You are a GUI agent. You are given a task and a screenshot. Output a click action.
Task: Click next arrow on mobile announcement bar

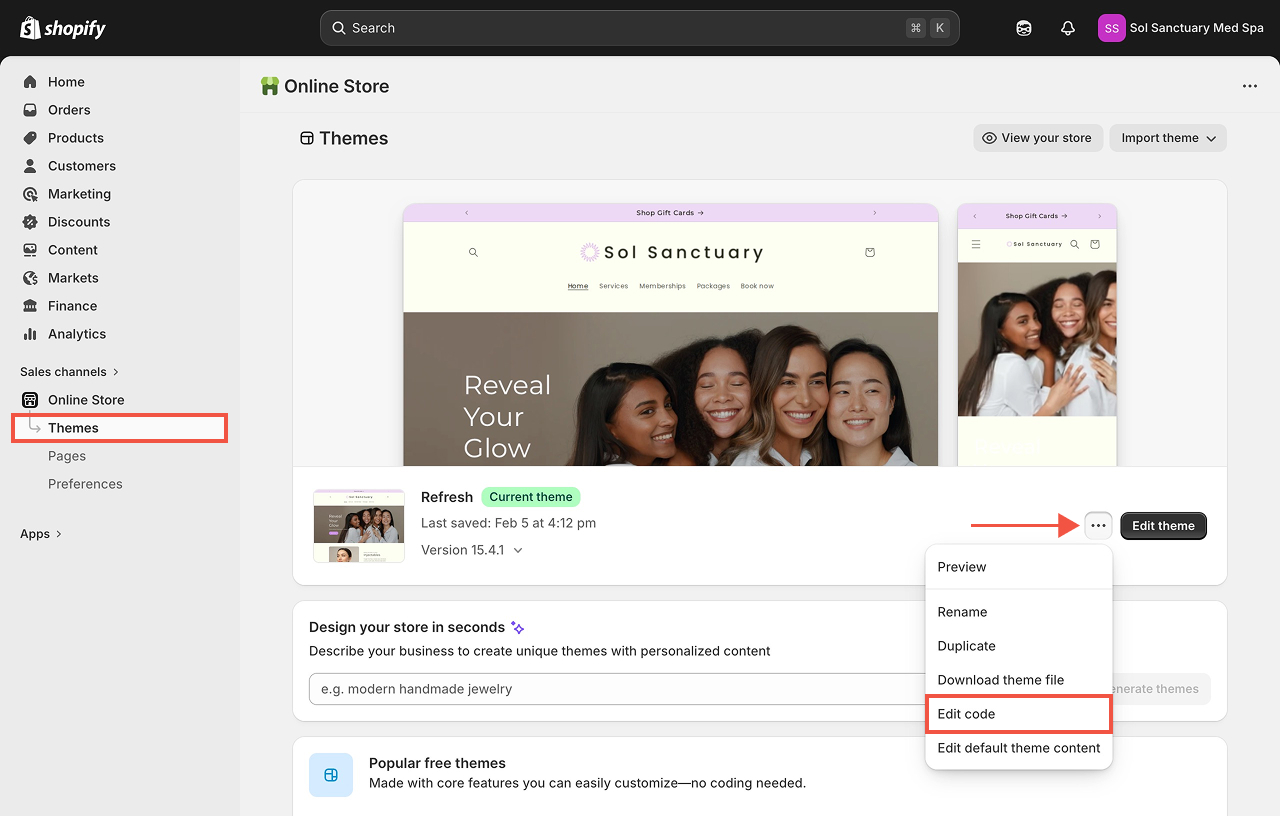(1099, 216)
